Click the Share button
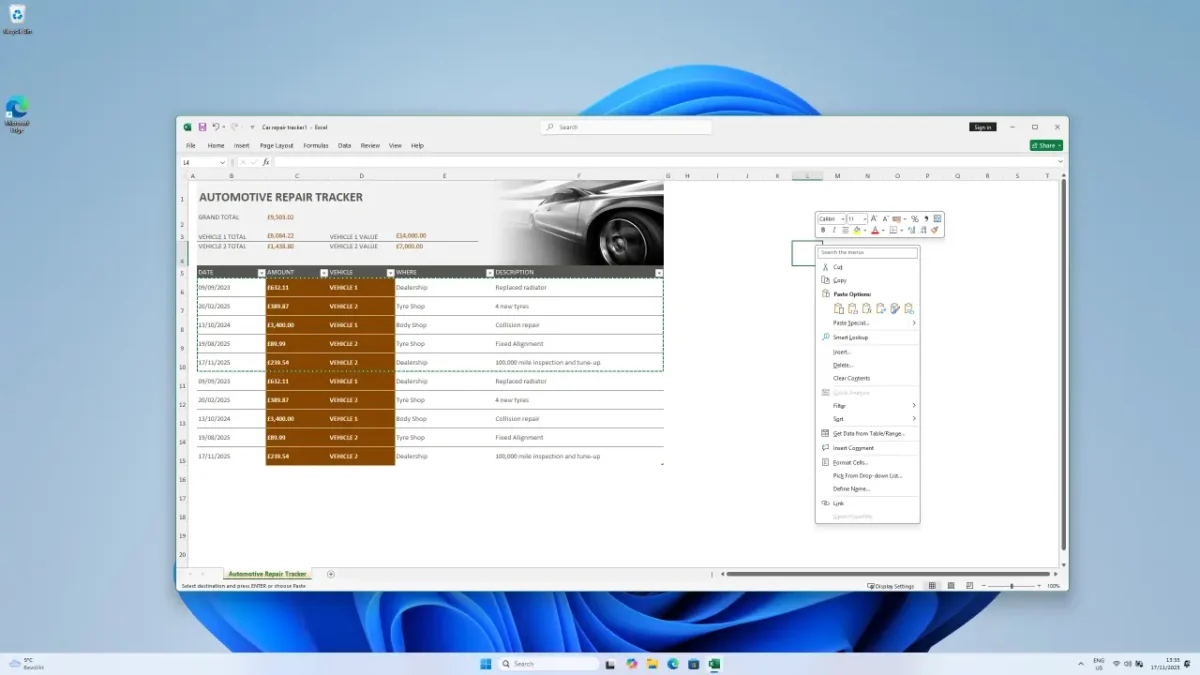1200x675 pixels. tap(1046, 146)
